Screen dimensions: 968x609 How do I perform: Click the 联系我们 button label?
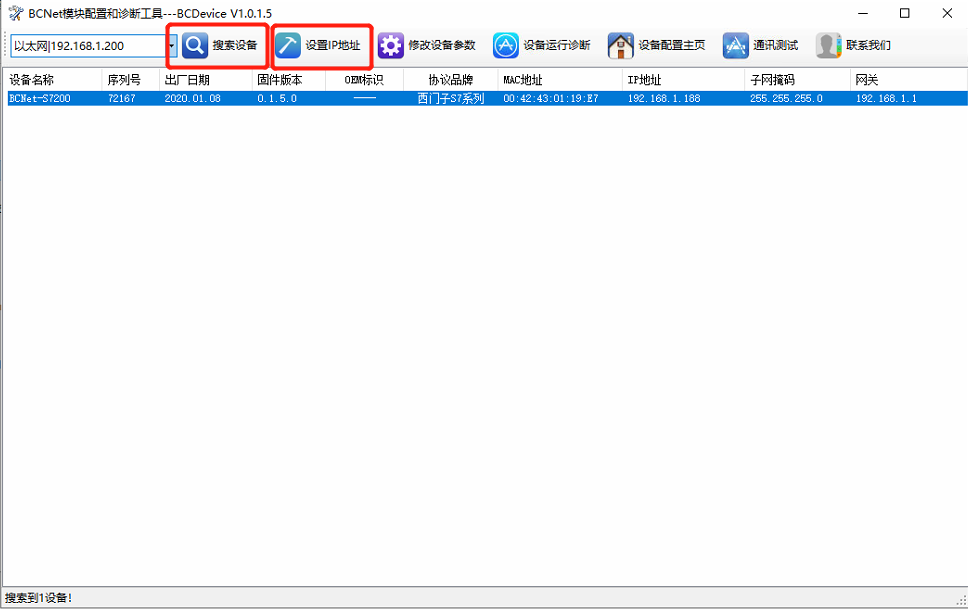(869, 45)
